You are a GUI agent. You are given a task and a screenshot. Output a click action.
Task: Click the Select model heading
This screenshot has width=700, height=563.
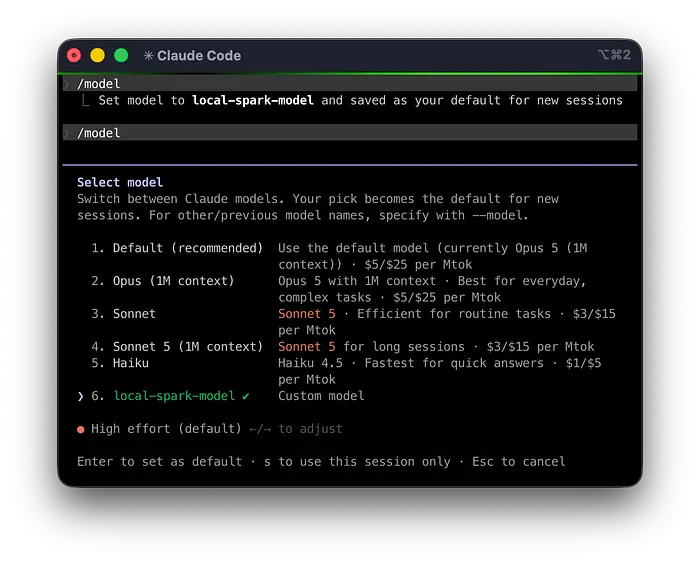pyautogui.click(x=120, y=182)
